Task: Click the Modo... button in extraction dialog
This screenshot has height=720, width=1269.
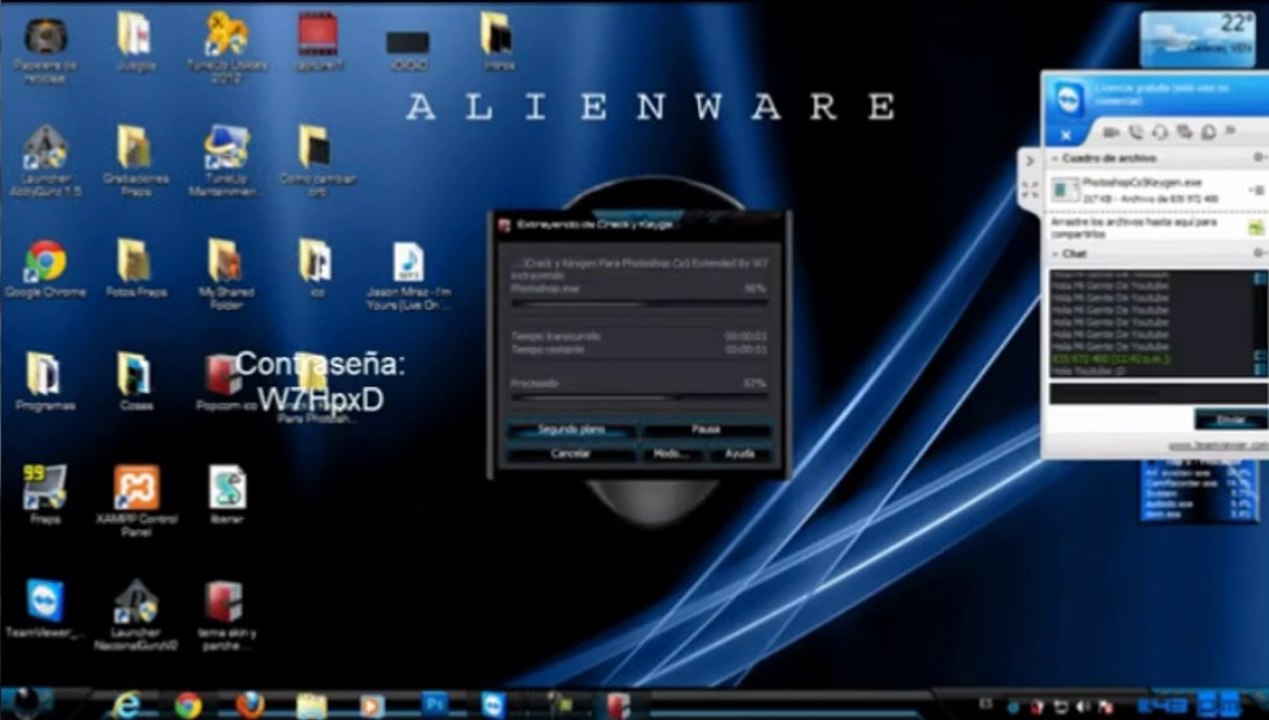Action: click(x=670, y=453)
